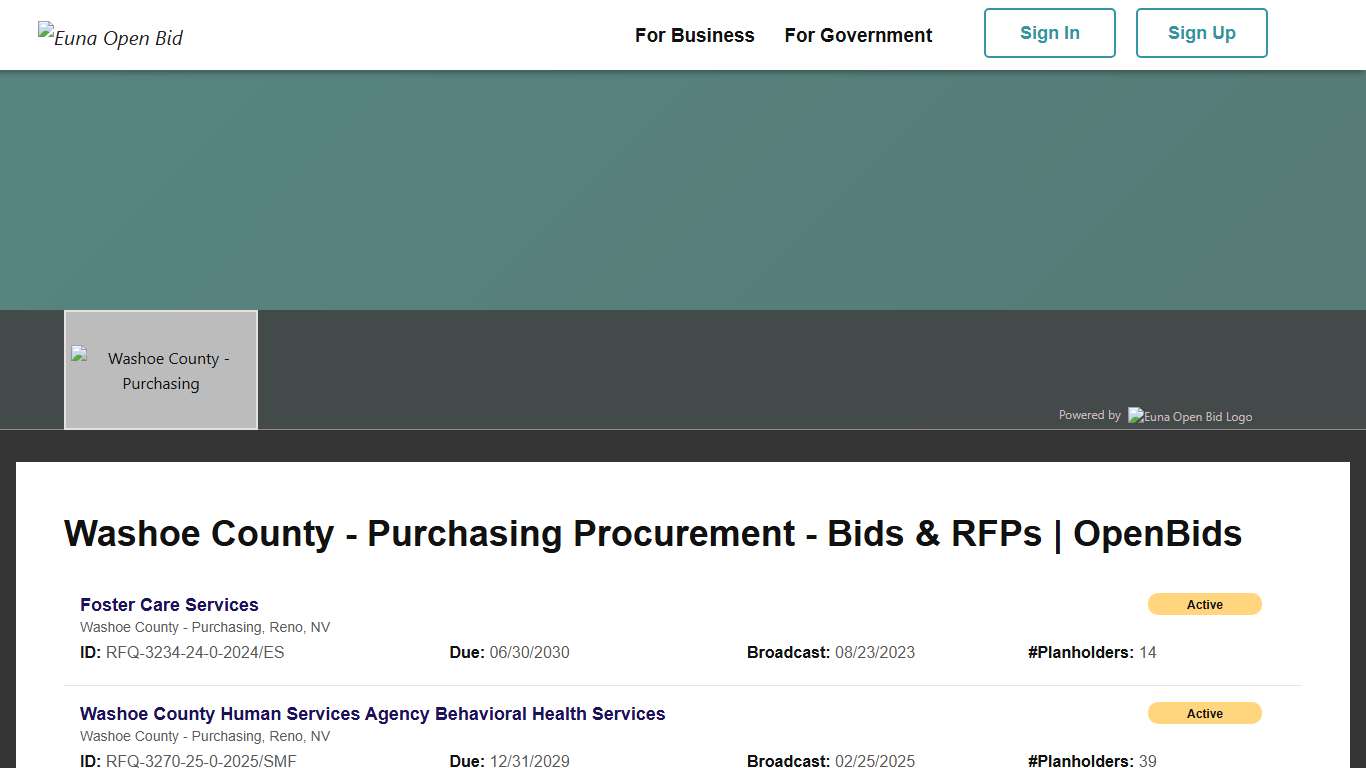The width and height of the screenshot is (1366, 768).
Task: Open the Foster Care Services bid listing
Action: pos(168,604)
